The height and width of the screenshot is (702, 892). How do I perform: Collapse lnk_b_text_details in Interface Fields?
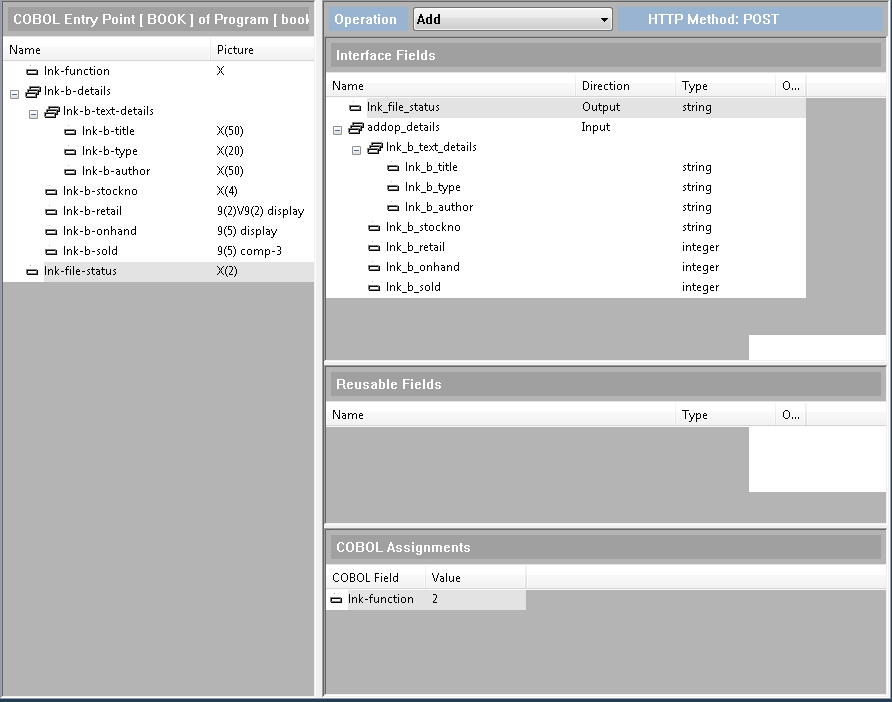356,149
